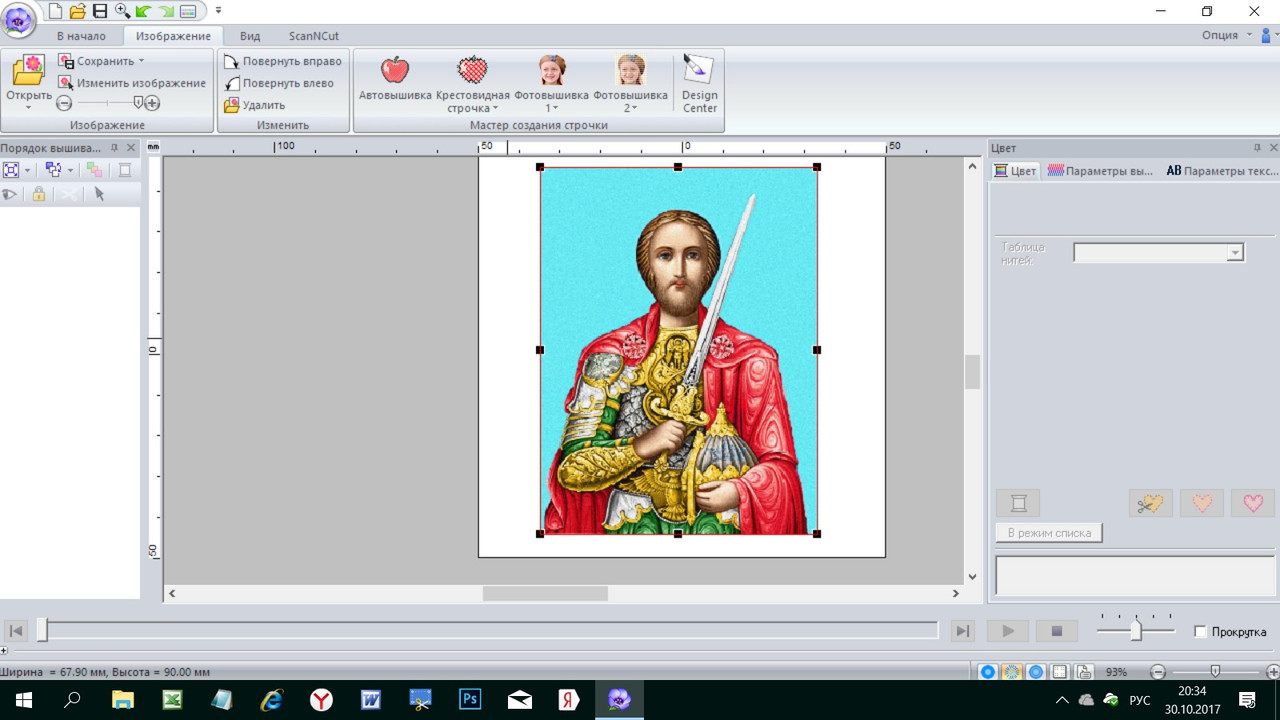Create a new blank document
The image size is (1280, 720).
(x=55, y=11)
